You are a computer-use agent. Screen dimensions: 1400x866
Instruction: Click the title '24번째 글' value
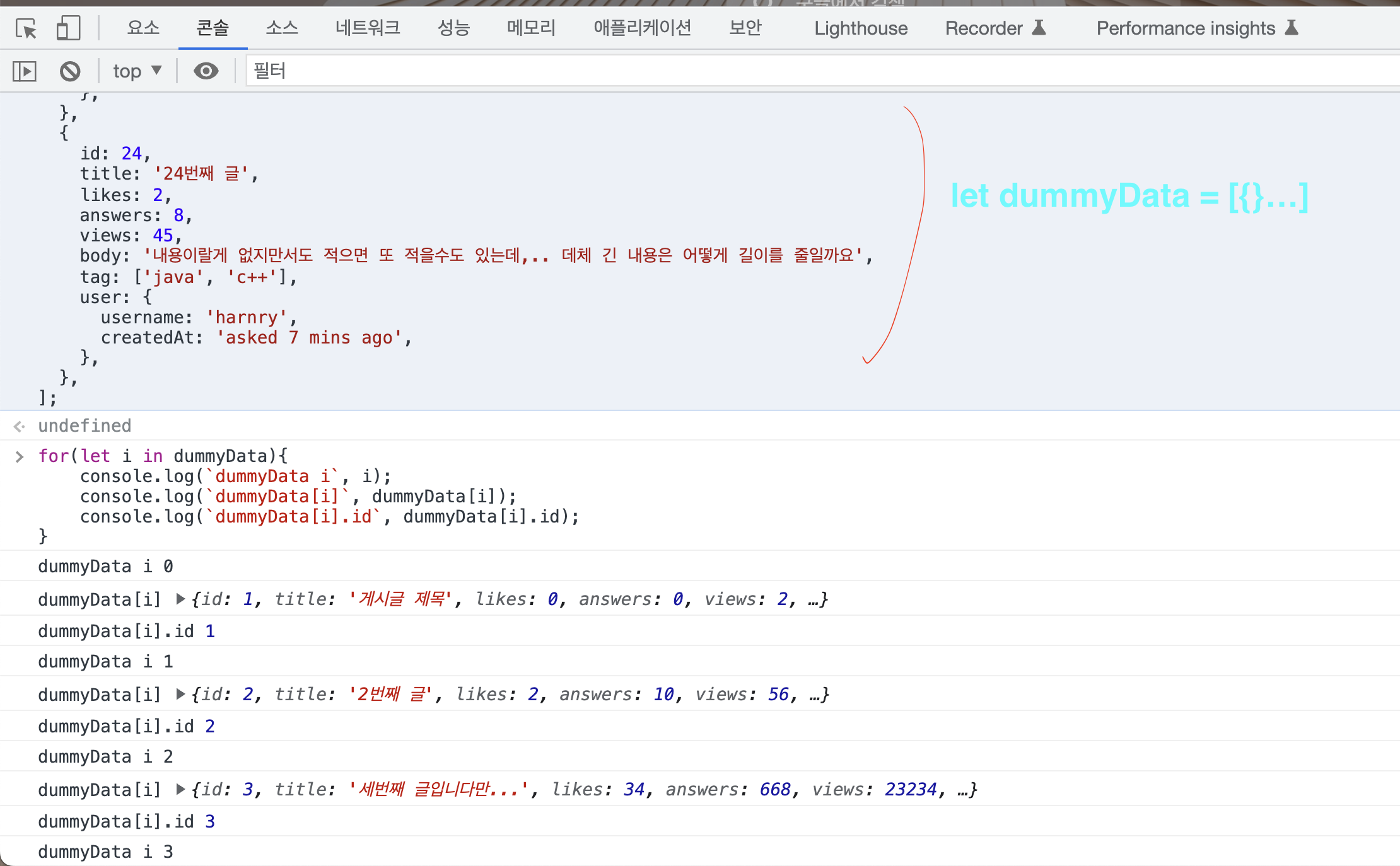[201, 173]
